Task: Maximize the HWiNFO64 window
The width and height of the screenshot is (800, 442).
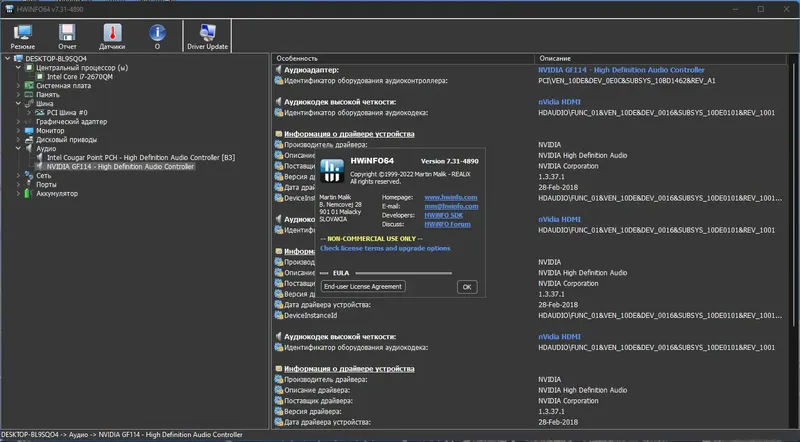Action: click(760, 9)
